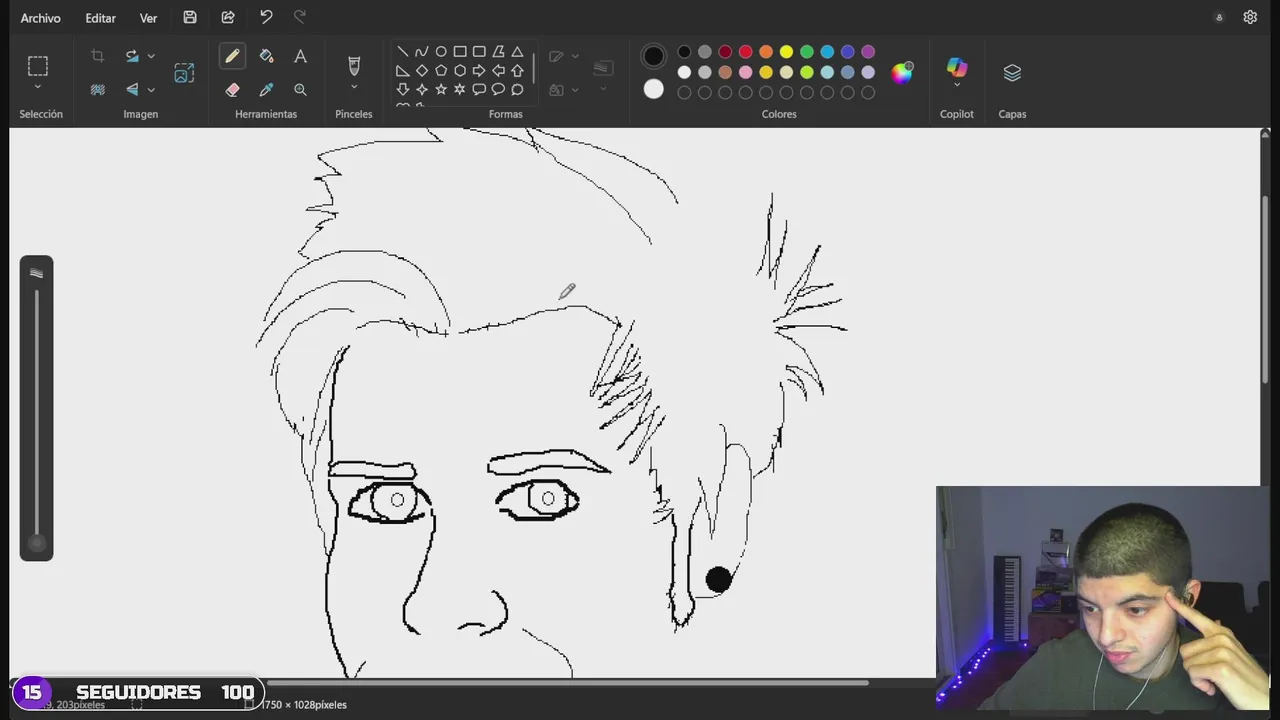Pick the yellow color swatch
This screenshot has height=720, width=1280.
786,52
